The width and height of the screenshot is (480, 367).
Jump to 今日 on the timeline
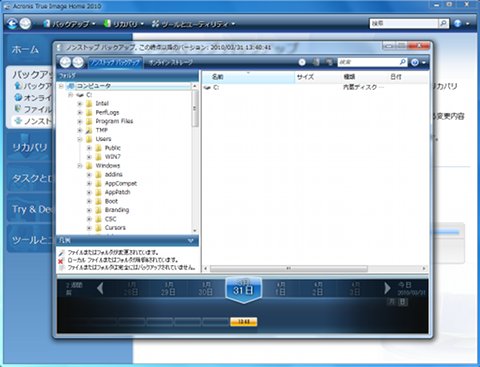(x=405, y=285)
